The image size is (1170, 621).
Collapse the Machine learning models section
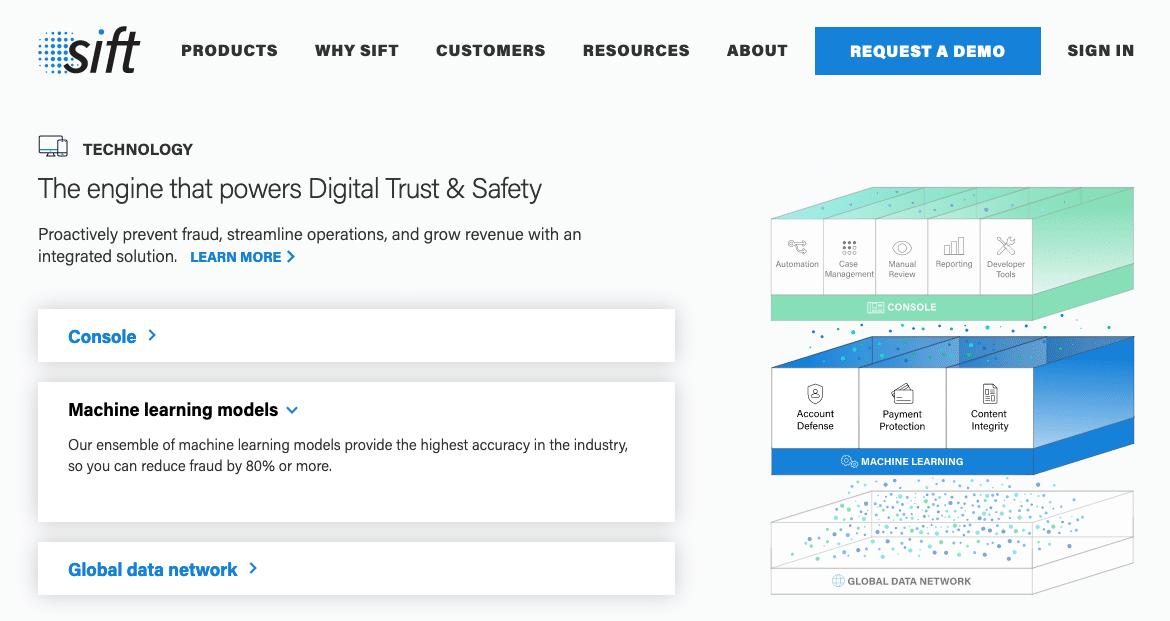(x=183, y=410)
